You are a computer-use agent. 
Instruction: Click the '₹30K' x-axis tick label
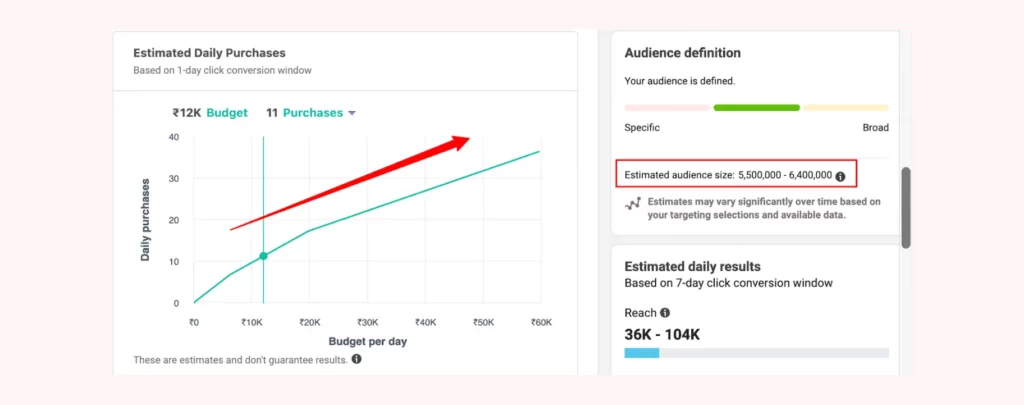(x=368, y=323)
